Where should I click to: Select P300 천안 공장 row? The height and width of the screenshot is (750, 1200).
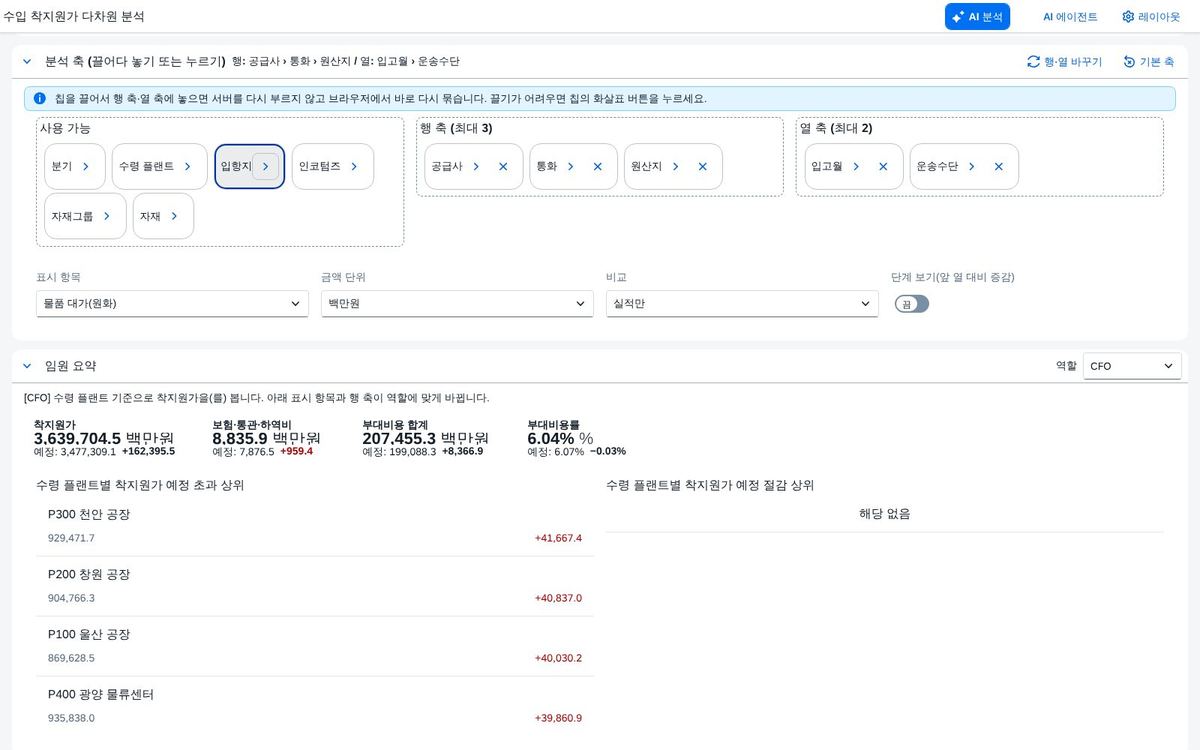(x=315, y=526)
